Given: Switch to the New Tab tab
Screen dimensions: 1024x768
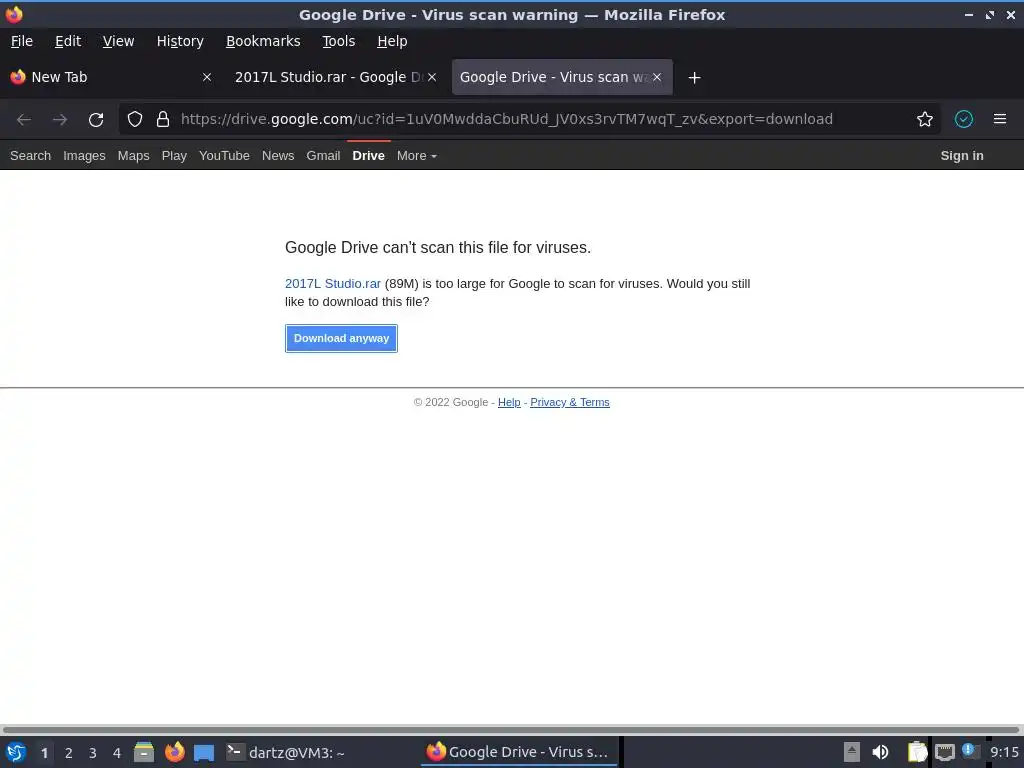Looking at the screenshot, I should coord(111,77).
